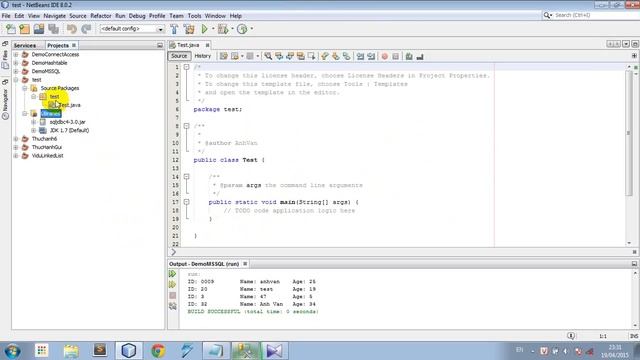
Task: Toggle Rectangular Selection in editor toolbar
Action: pos(311,56)
